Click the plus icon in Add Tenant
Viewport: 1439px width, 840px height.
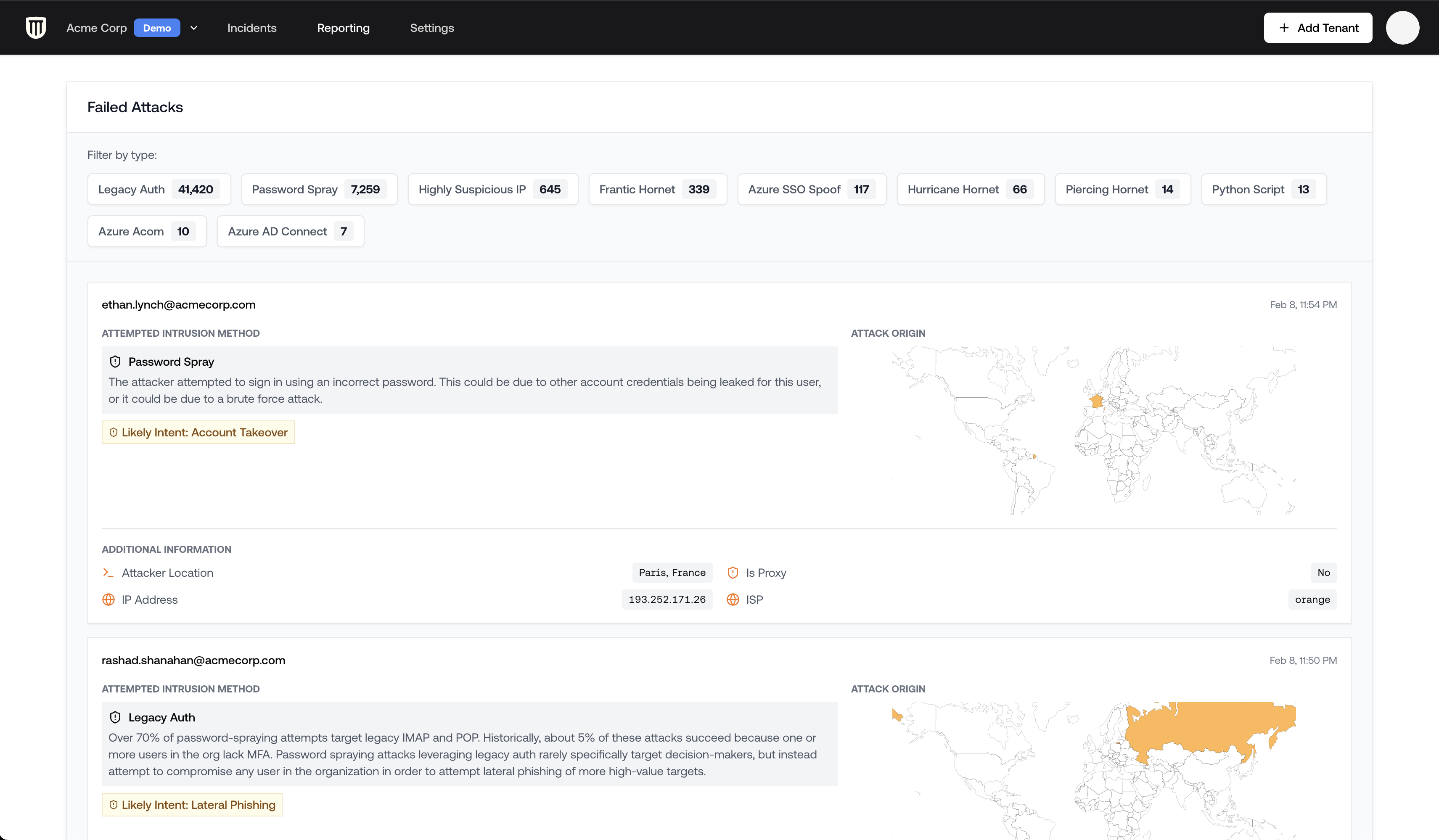(1284, 28)
